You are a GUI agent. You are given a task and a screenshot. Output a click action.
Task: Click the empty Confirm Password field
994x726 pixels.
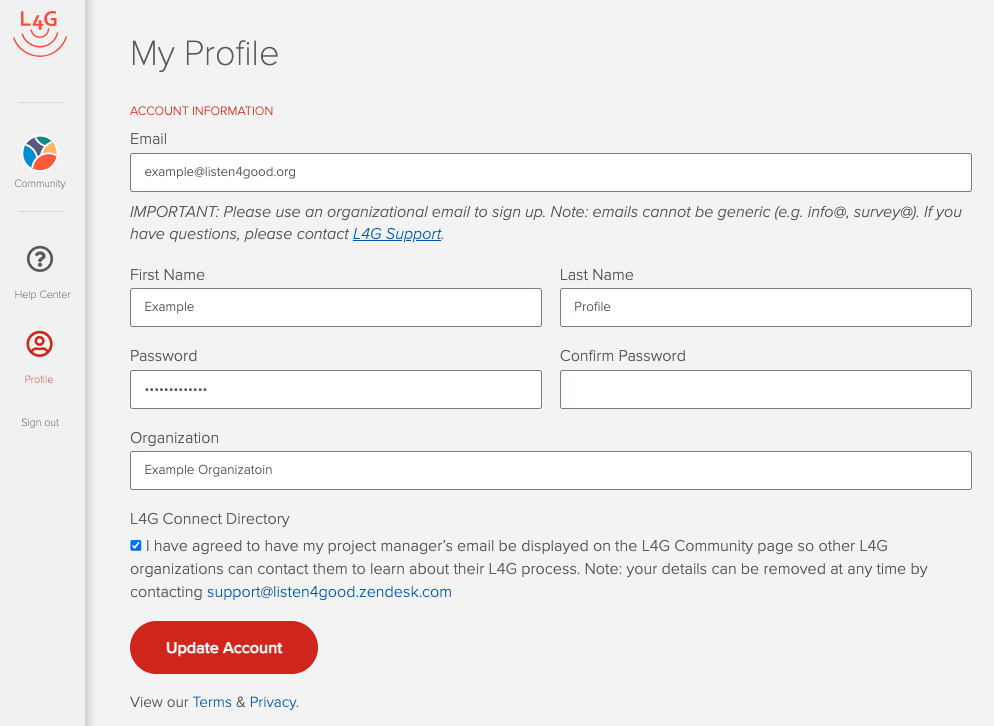[765, 389]
